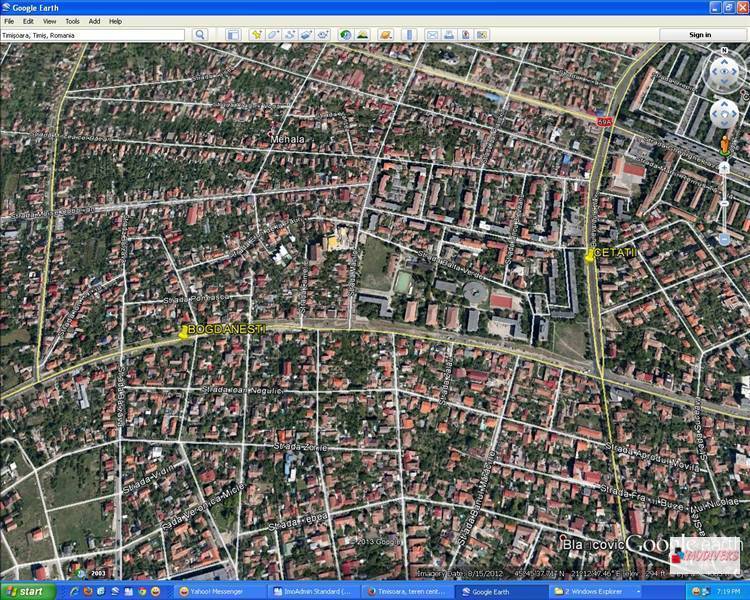This screenshot has width=750, height=600.
Task: Select the Add Path tool
Action: click(290, 35)
